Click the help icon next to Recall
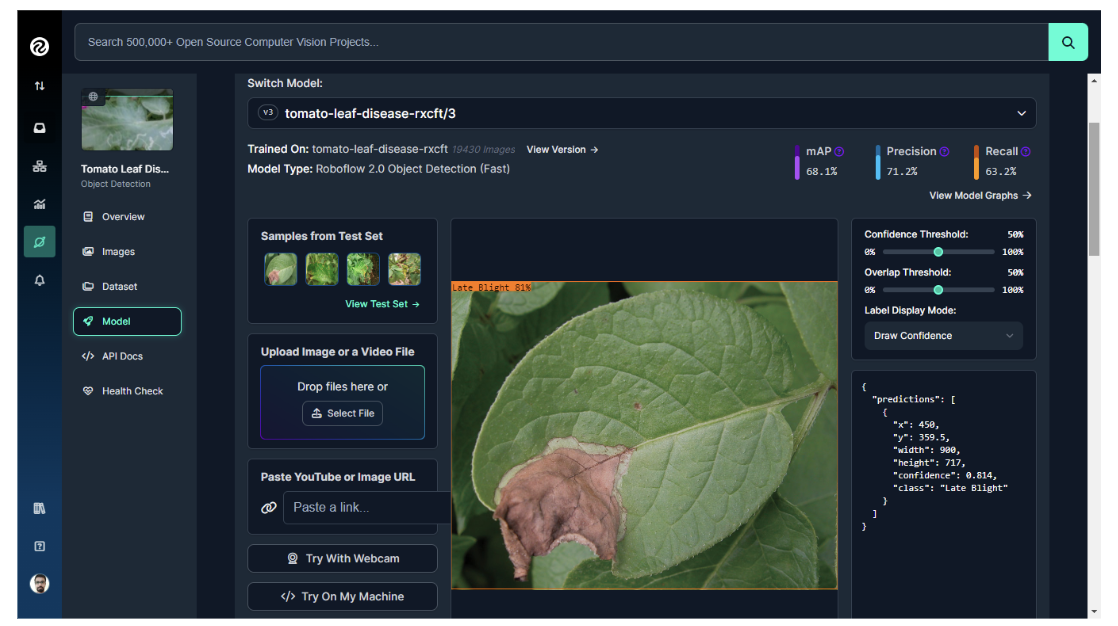The width and height of the screenshot is (1118, 626). (x=1026, y=152)
